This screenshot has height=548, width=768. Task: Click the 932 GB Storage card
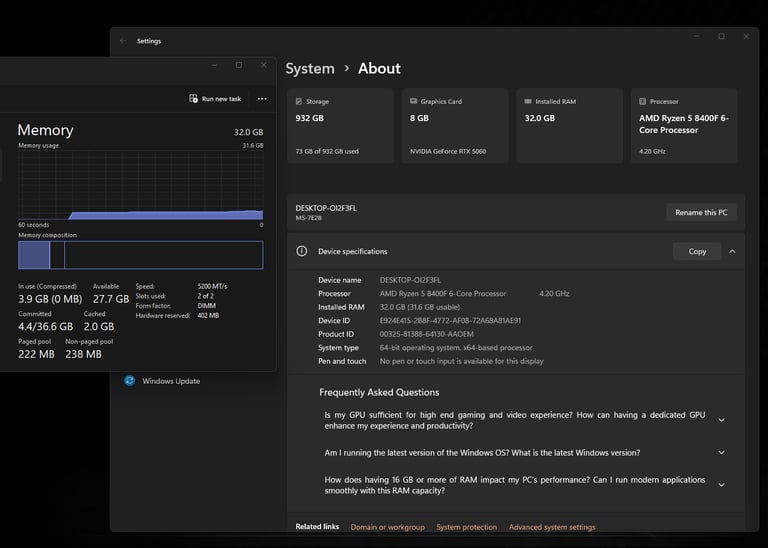340,126
